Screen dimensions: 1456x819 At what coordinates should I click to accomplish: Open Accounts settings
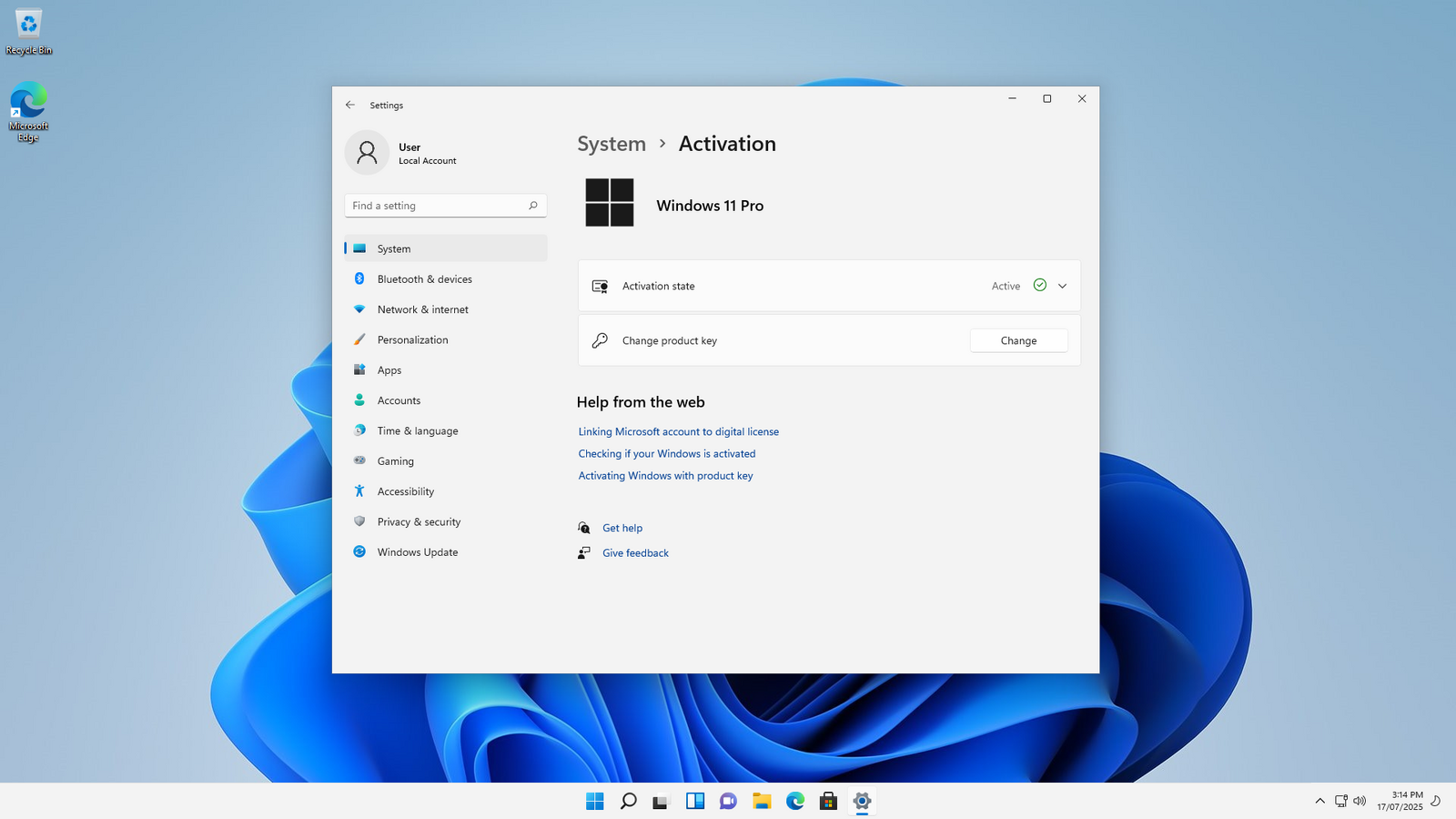click(x=446, y=400)
